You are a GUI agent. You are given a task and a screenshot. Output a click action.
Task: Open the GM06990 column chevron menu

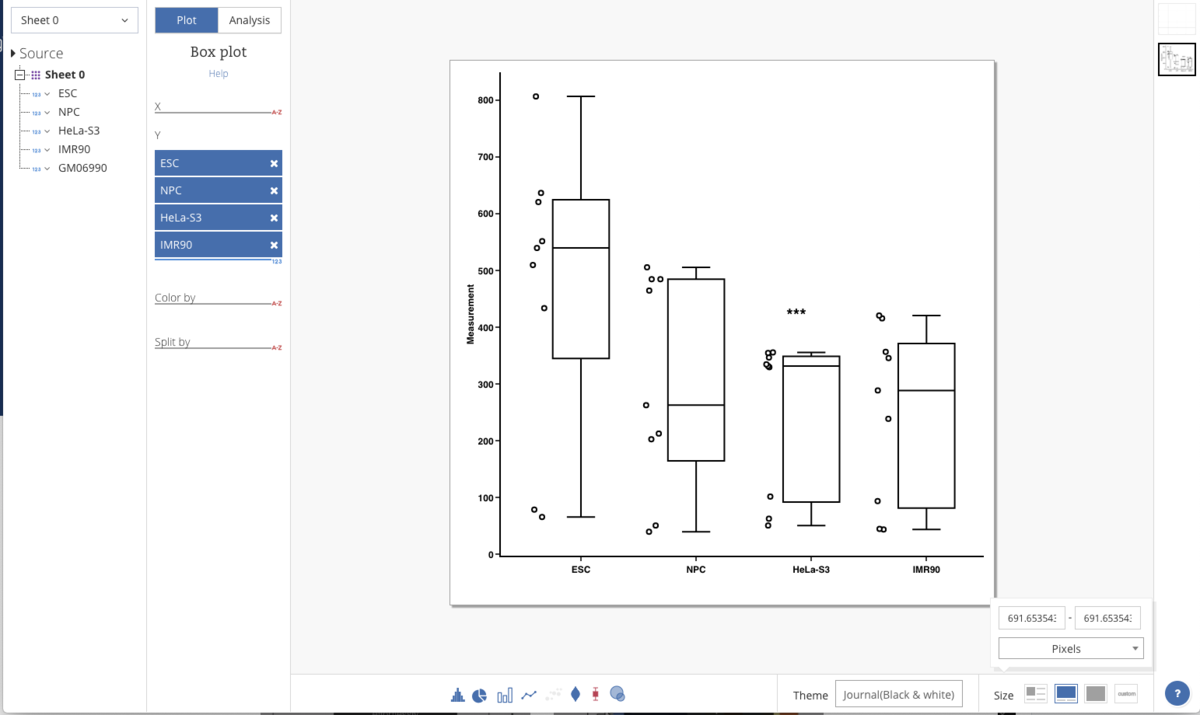[47, 169]
